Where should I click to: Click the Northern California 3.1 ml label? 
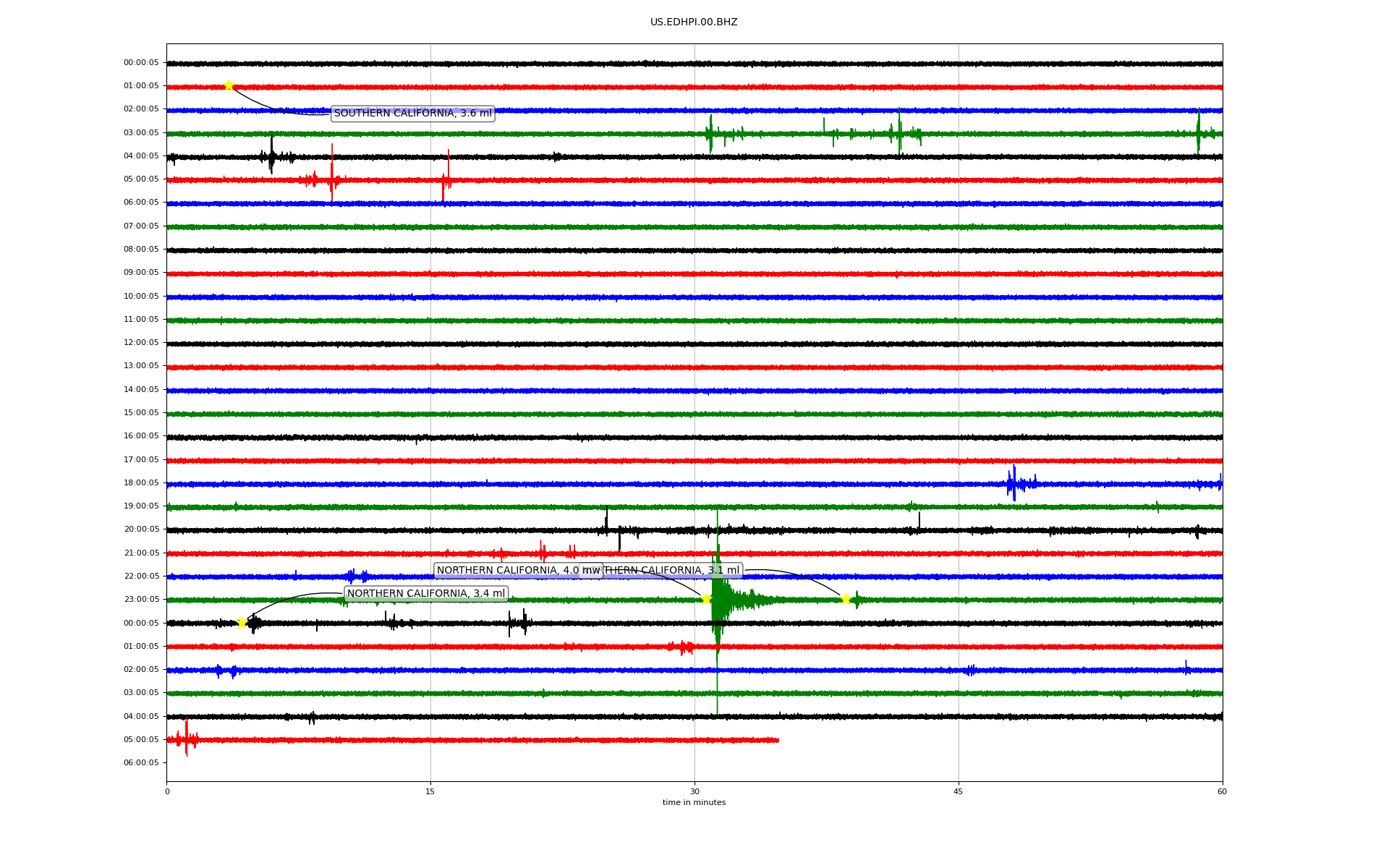tap(673, 571)
